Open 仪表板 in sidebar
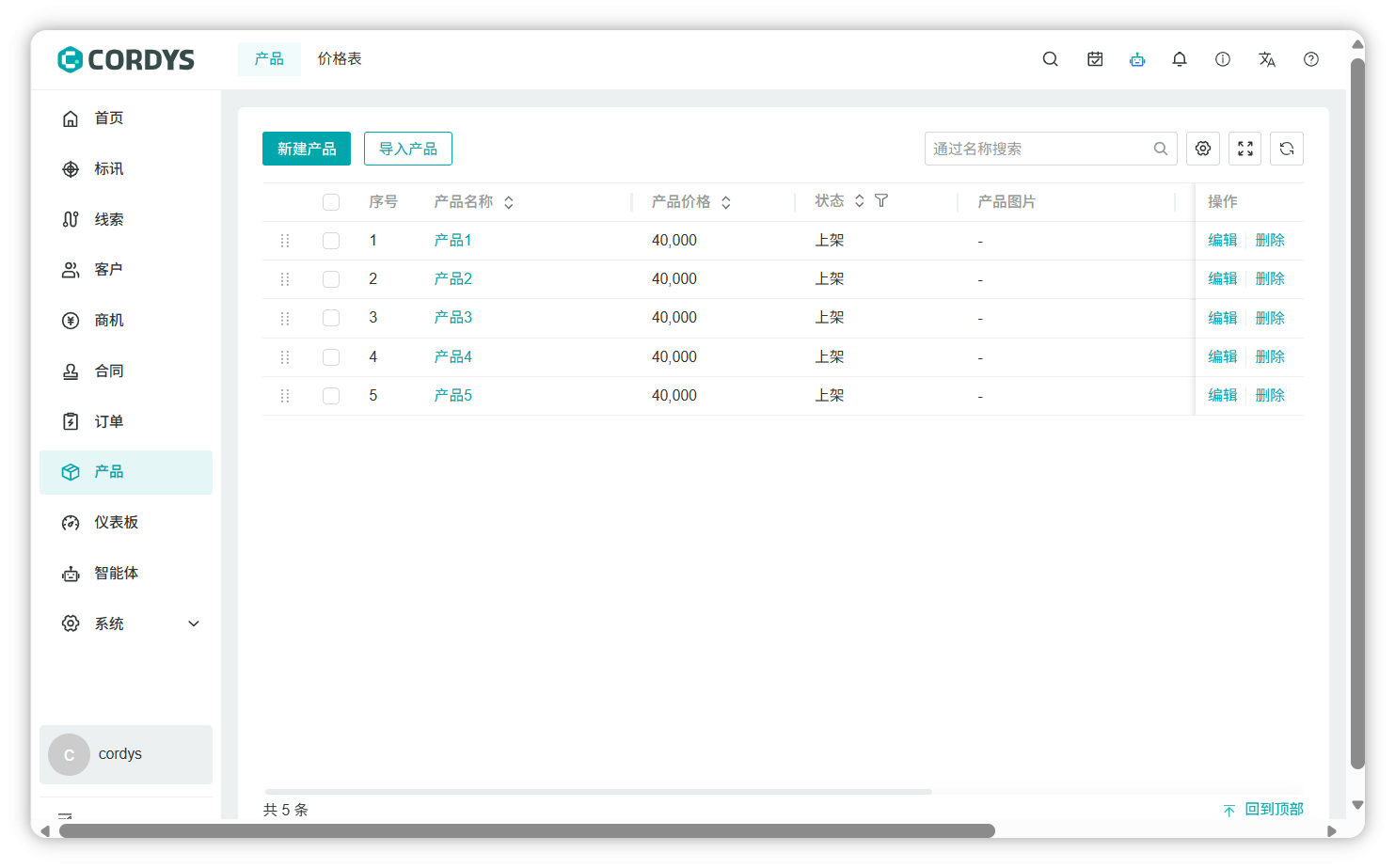This screenshot has height=868, width=1395. tap(126, 523)
